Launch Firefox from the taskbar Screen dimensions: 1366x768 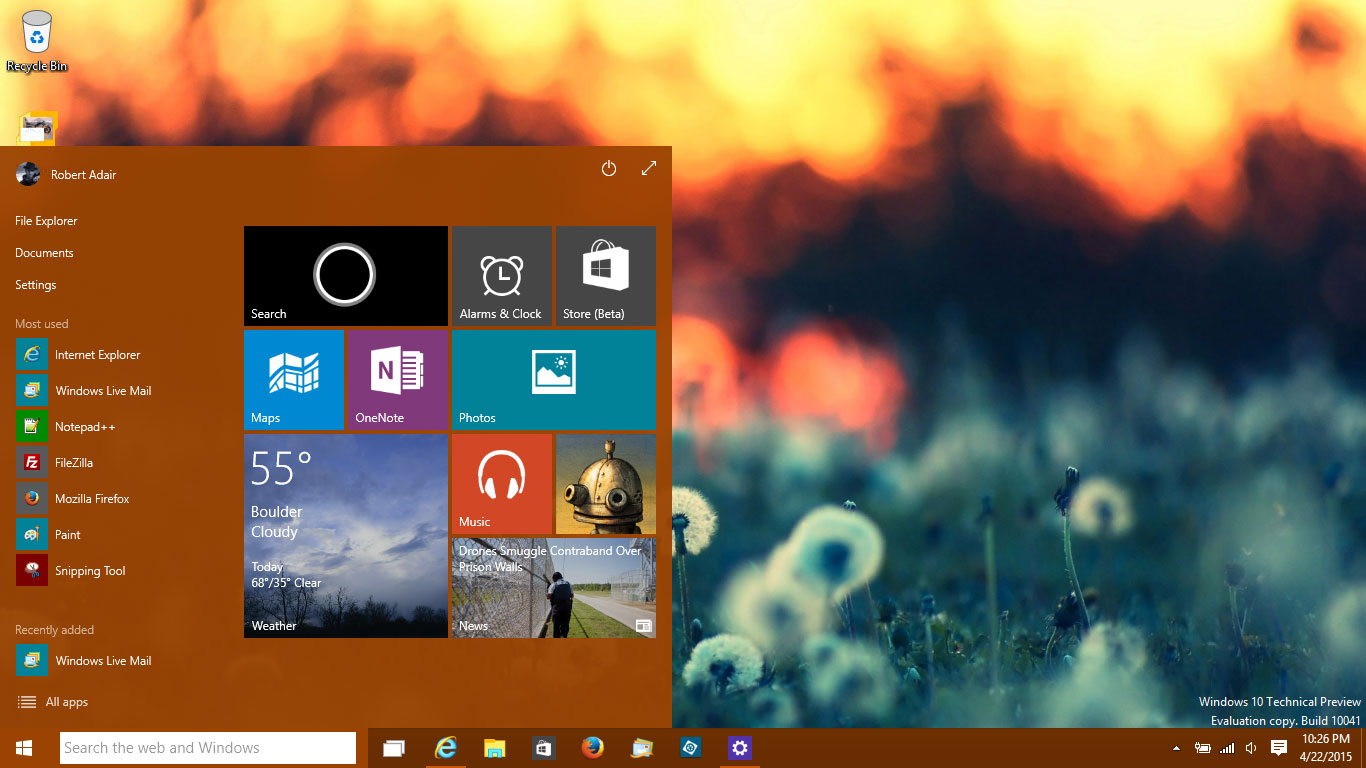click(592, 748)
